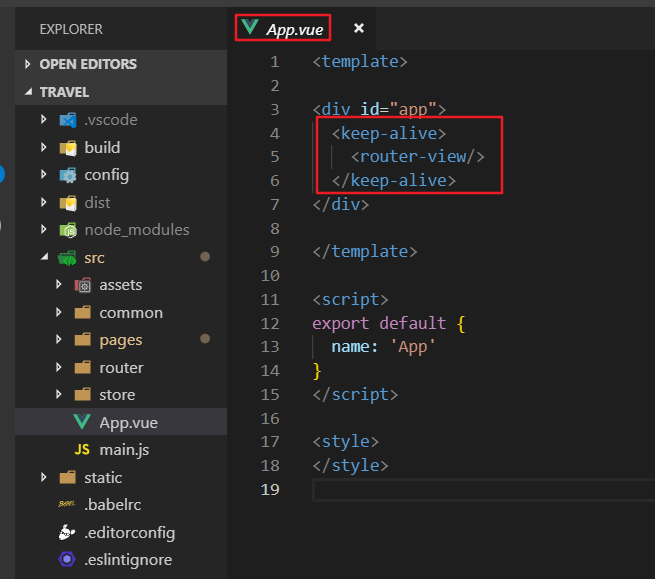Expand the build folder arrow

pyautogui.click(x=43, y=147)
